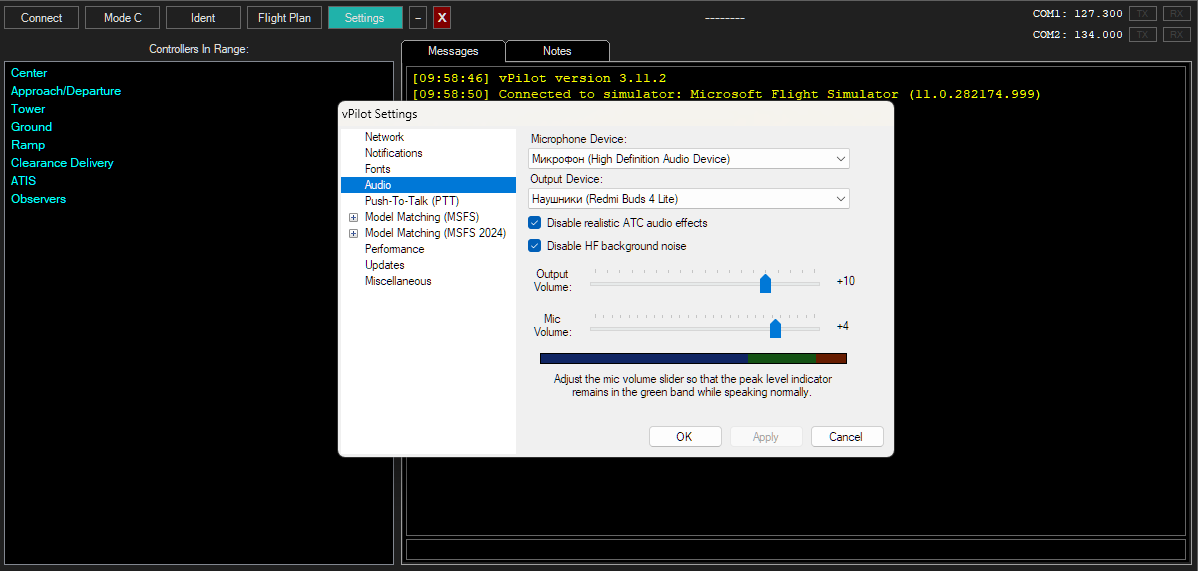Open the Microphone Device dropdown
This screenshot has height=571, width=1198.
(x=688, y=159)
